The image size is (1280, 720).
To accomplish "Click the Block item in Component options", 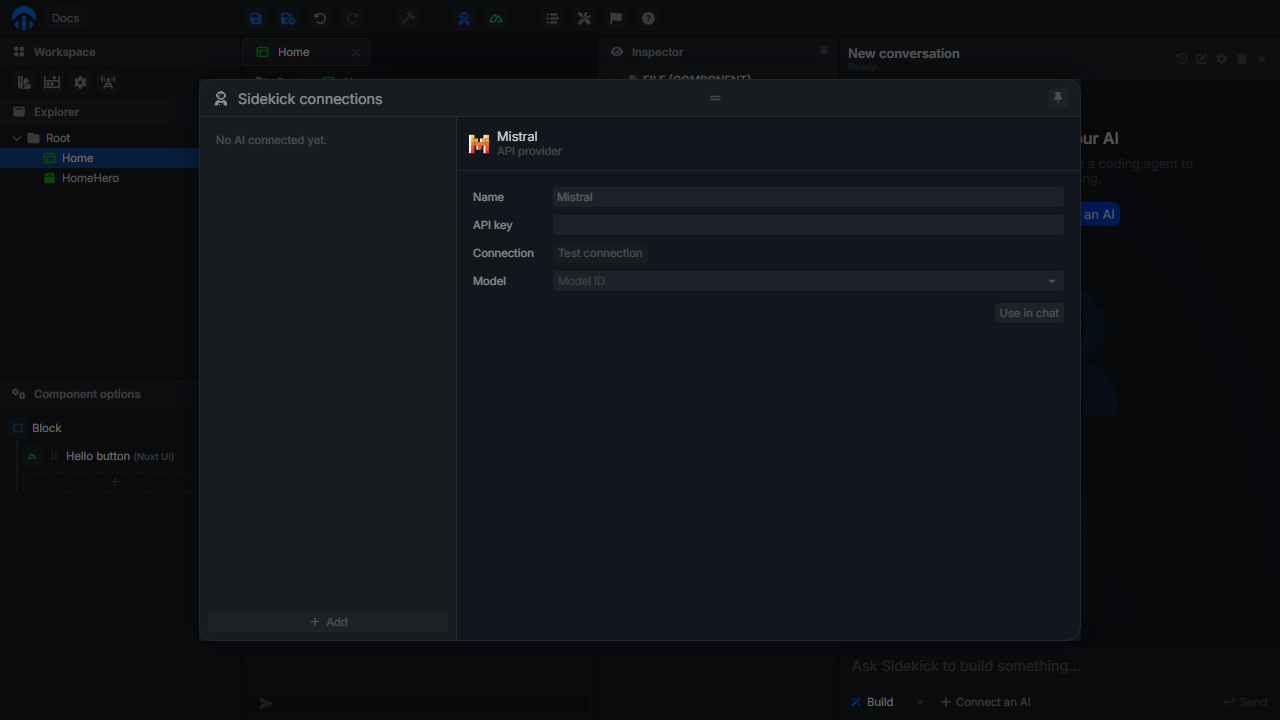I will (x=46, y=428).
